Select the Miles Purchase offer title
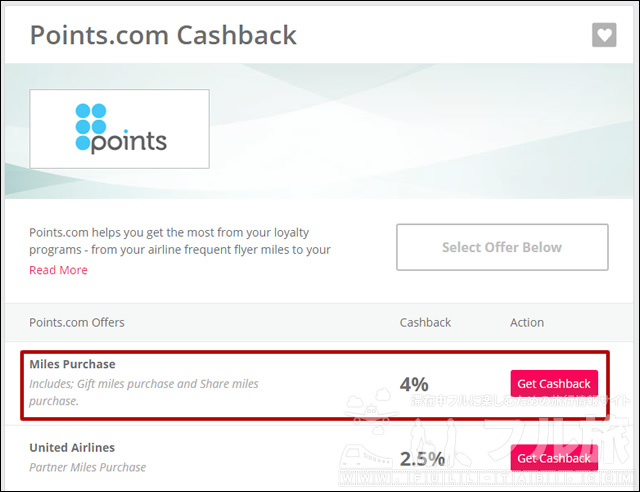Image resolution: width=640 pixels, height=492 pixels. click(x=72, y=364)
